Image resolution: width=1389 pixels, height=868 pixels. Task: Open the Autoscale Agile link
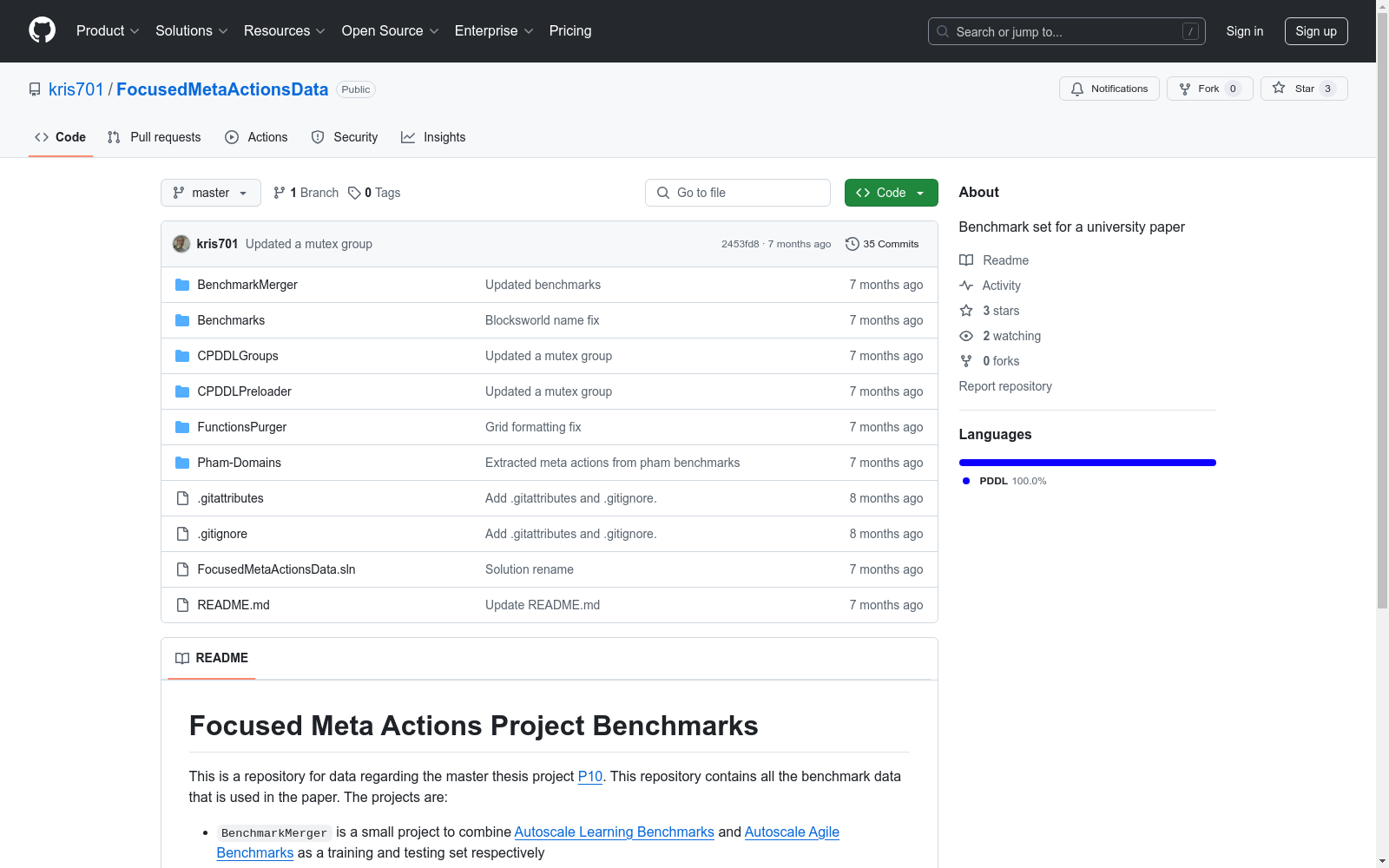[792, 832]
